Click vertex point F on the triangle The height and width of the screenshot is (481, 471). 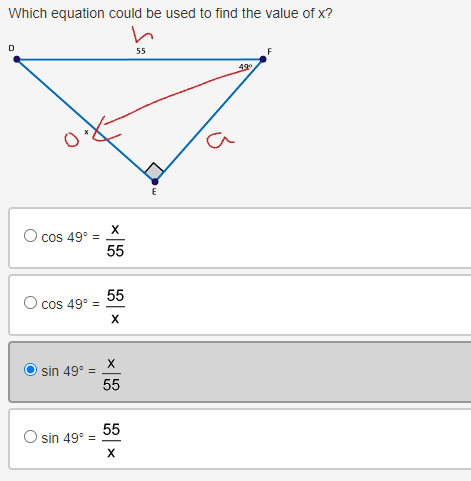click(x=263, y=59)
